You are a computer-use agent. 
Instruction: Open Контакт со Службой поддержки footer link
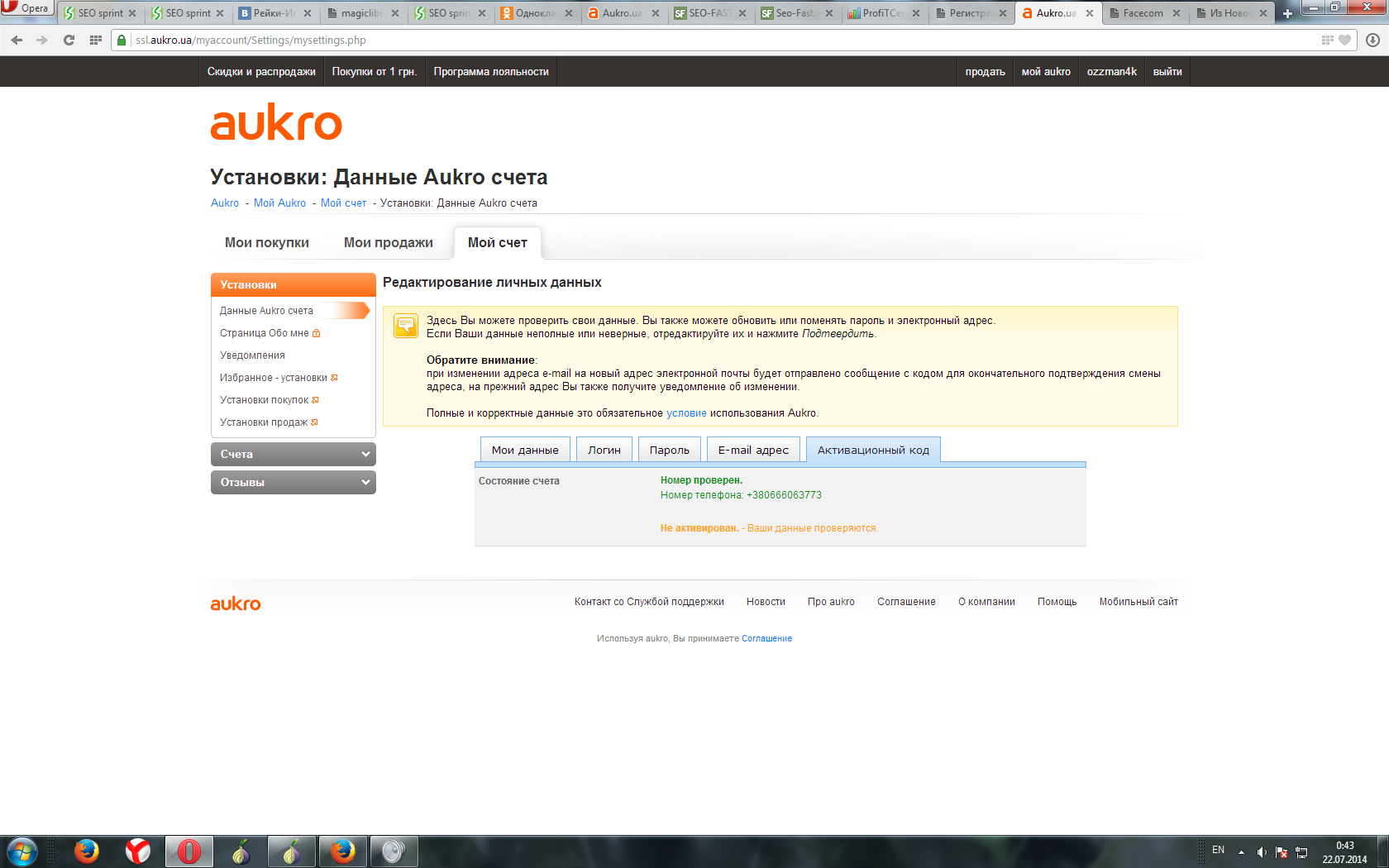649,602
